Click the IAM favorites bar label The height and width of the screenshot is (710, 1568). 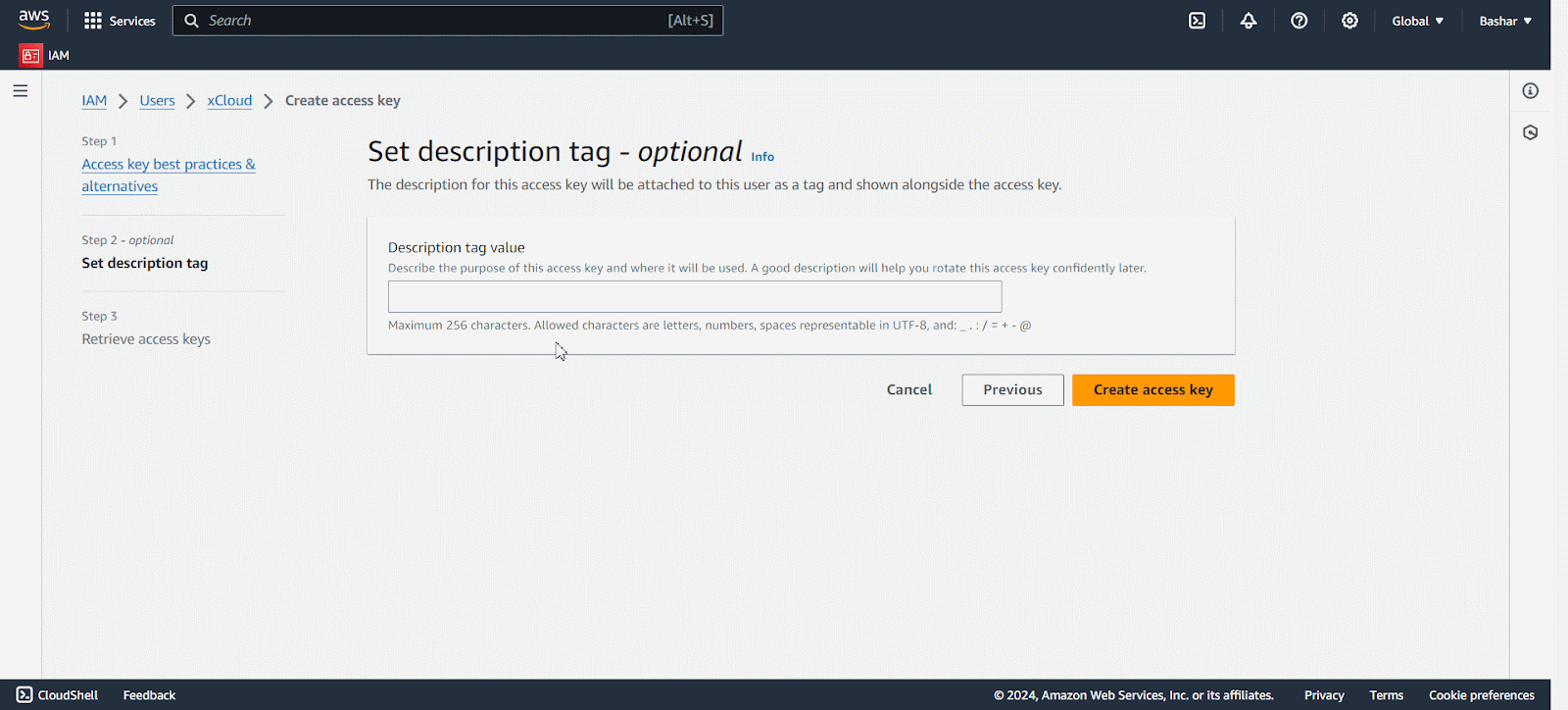[59, 56]
